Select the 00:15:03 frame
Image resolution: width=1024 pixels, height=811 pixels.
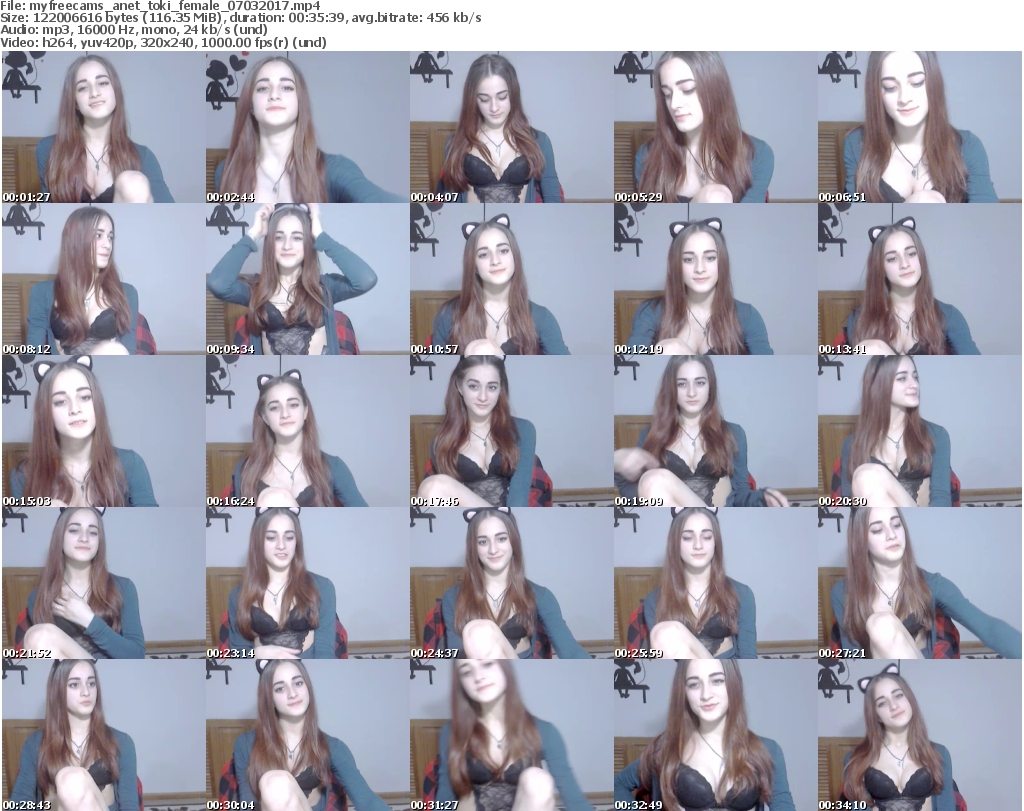(103, 431)
